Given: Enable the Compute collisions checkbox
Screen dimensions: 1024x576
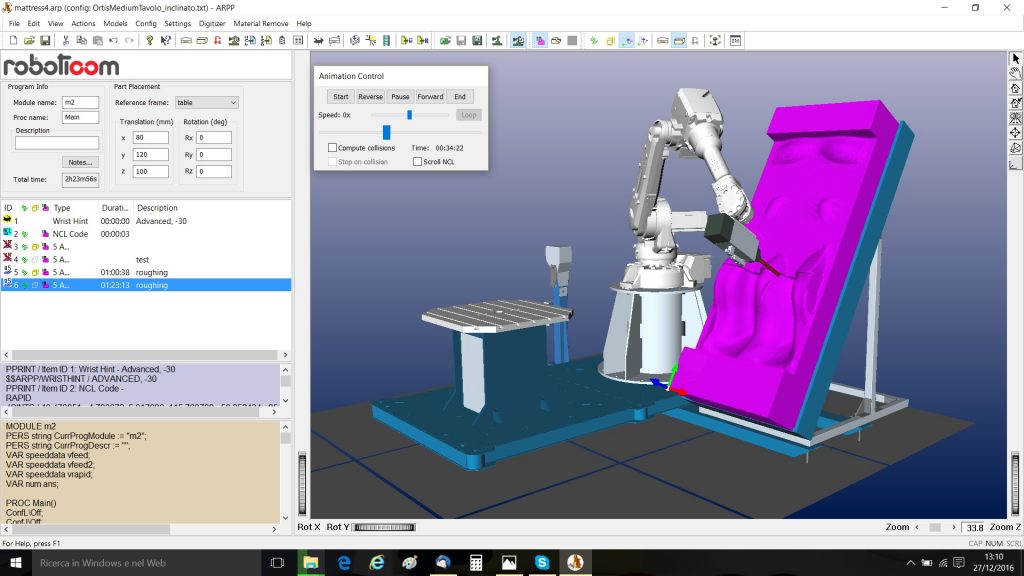Looking at the screenshot, I should tap(333, 148).
